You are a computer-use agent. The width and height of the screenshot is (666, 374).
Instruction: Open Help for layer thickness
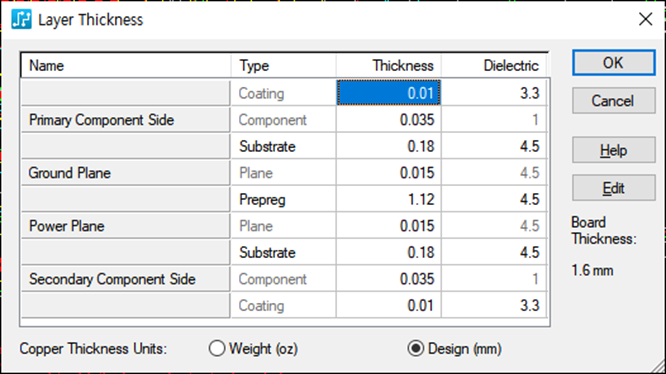(613, 150)
